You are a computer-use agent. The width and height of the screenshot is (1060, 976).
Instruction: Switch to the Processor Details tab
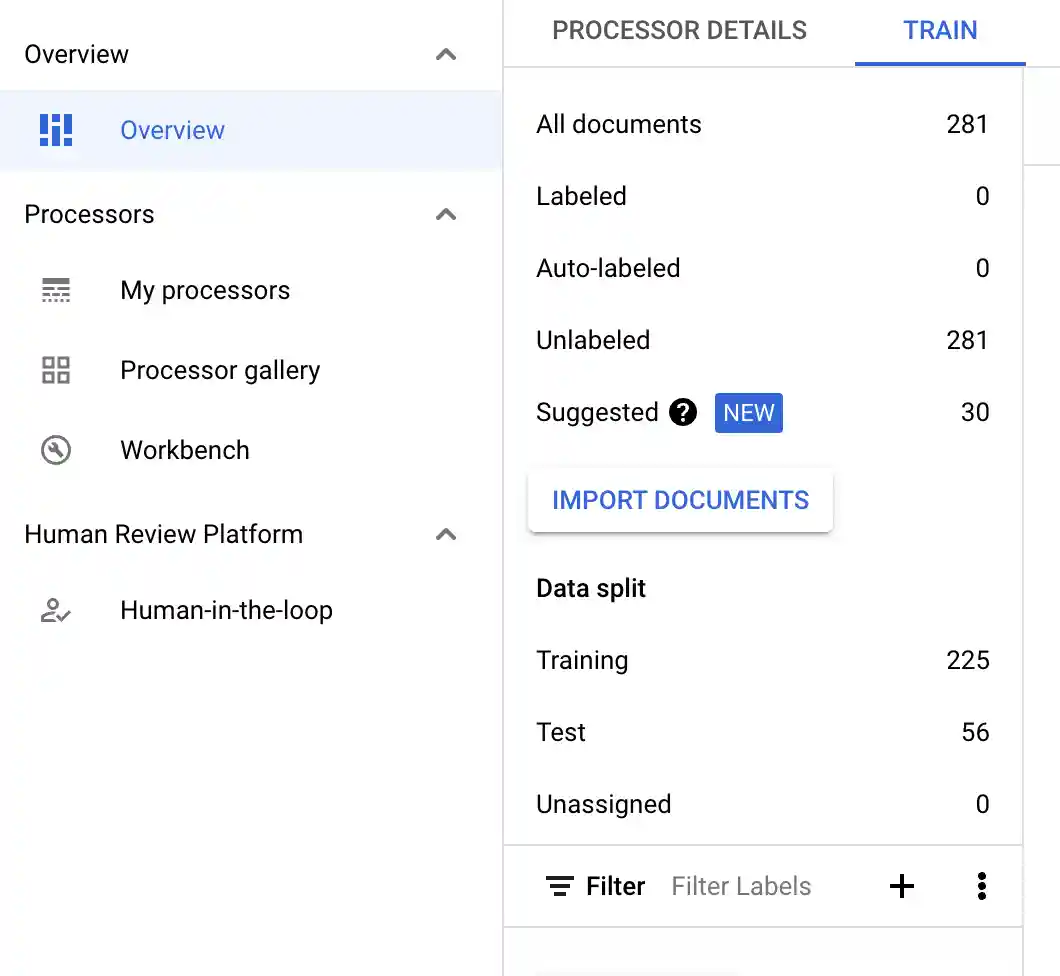pos(679,31)
